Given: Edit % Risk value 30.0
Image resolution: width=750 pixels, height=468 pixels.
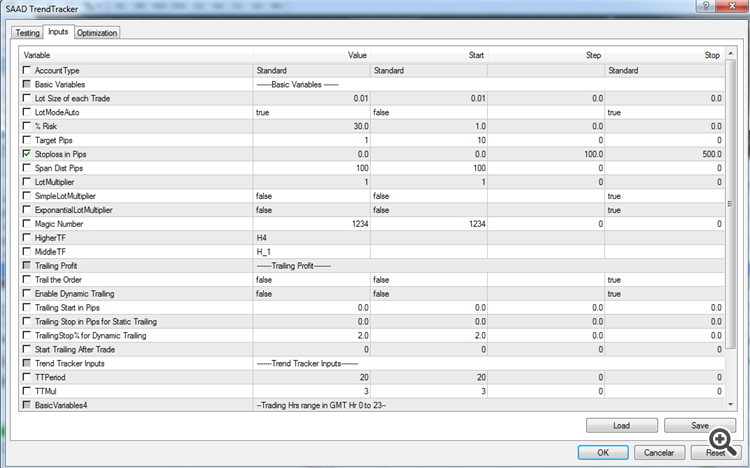Looking at the screenshot, I should (x=312, y=126).
